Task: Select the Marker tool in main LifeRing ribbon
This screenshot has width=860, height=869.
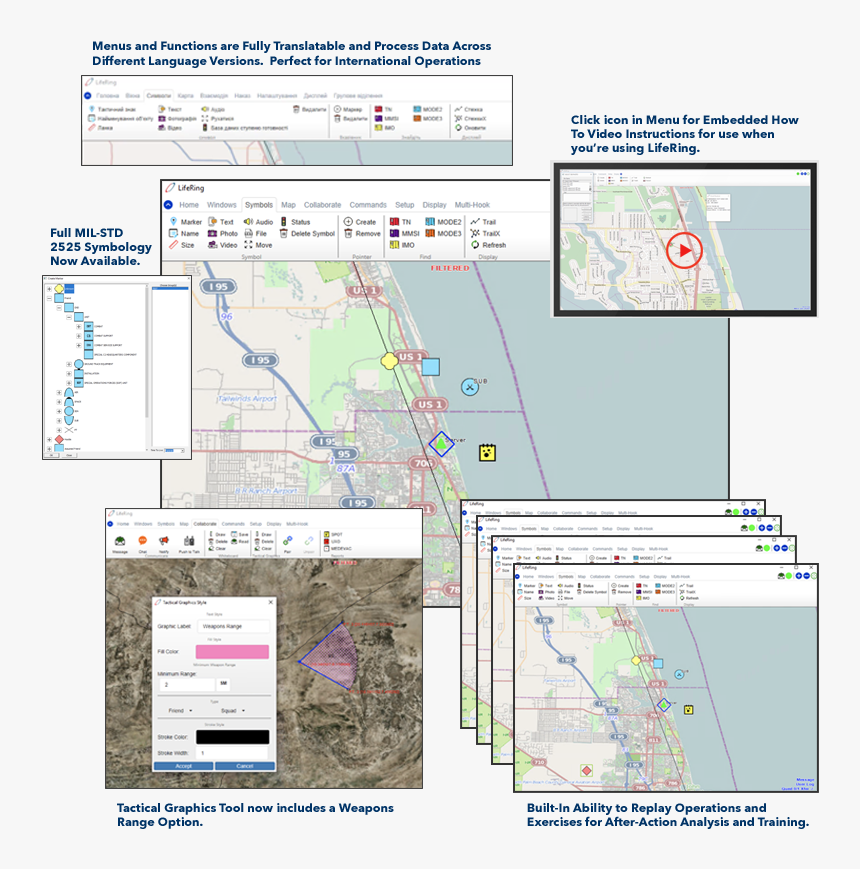Action: coord(185,222)
